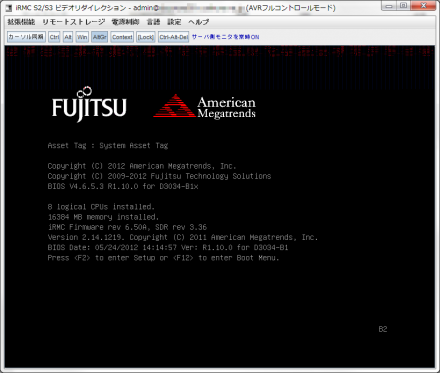The height and width of the screenshot is (373, 440).
Task: Open the 電源制御 power control menu
Action: (125, 22)
